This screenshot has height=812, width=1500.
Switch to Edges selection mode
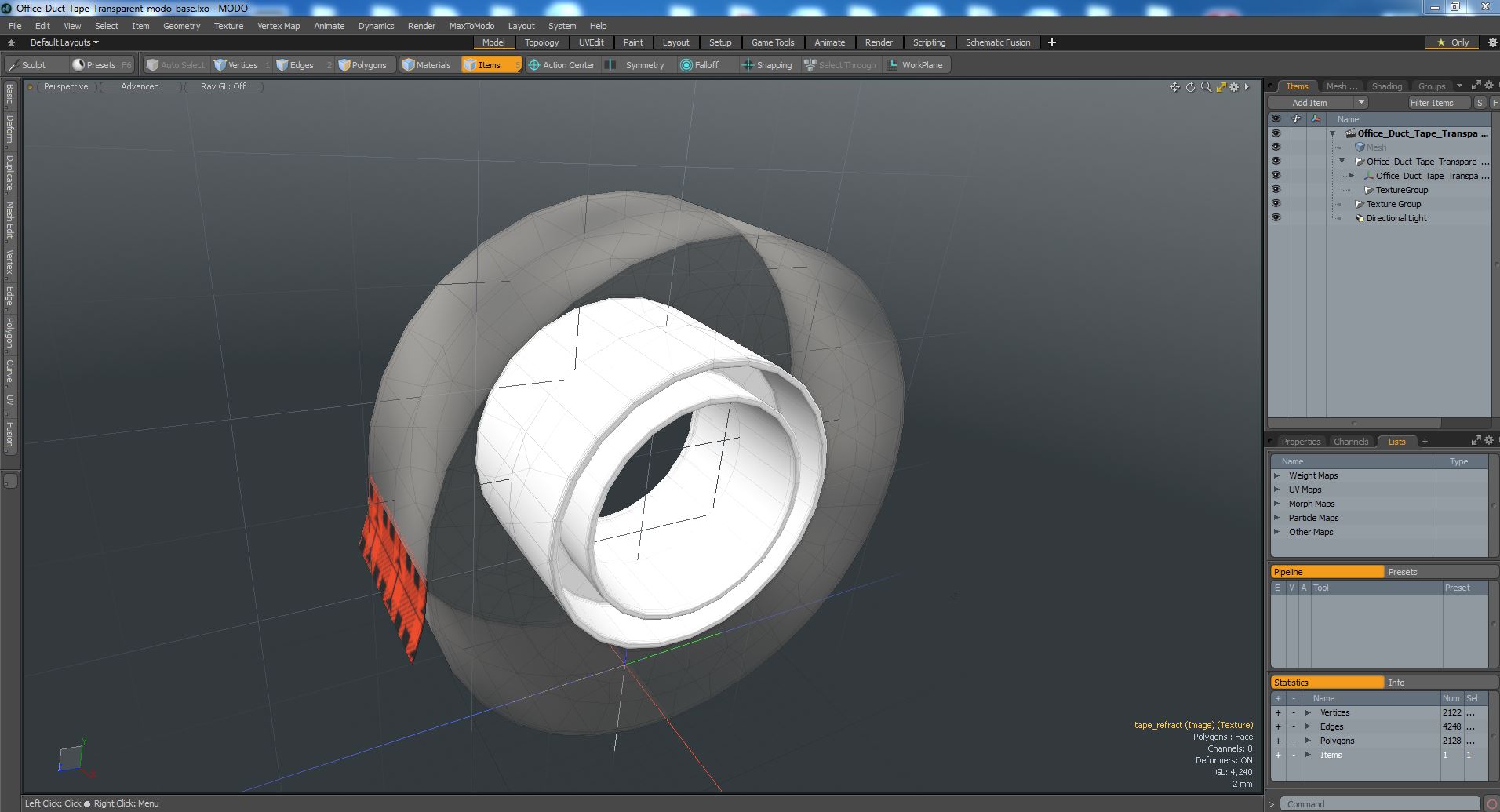pos(301,65)
